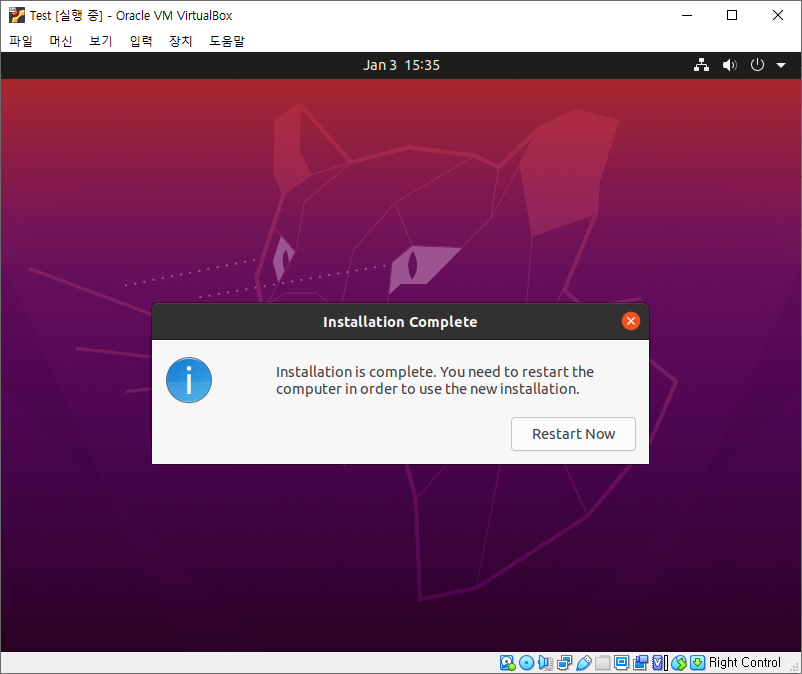The width and height of the screenshot is (802, 674).
Task: Click the Right Control host key label
Action: point(744,663)
